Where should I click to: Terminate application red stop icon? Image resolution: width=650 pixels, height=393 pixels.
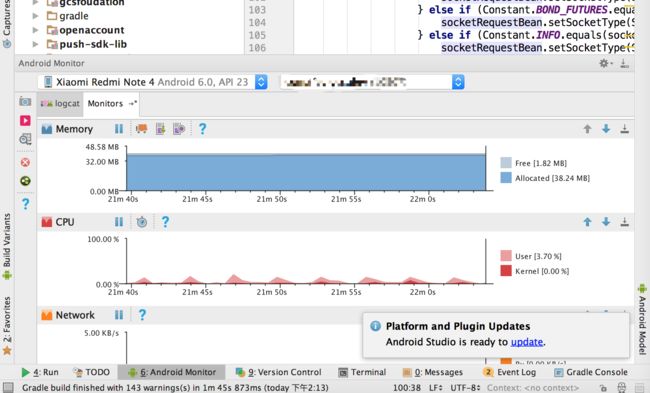(25, 162)
